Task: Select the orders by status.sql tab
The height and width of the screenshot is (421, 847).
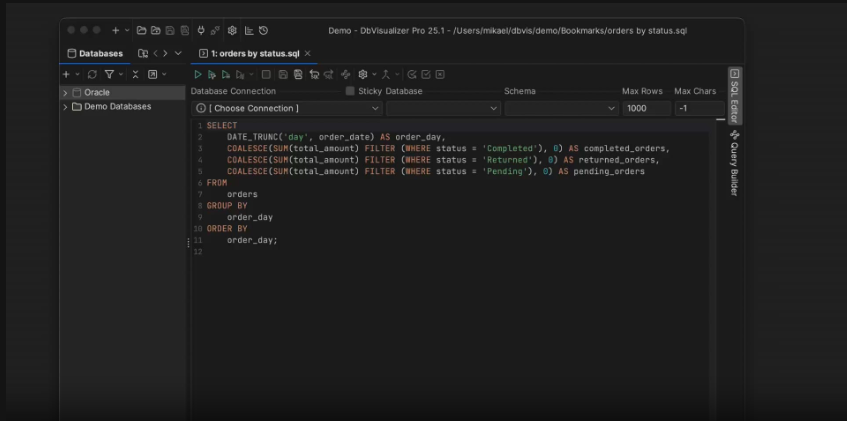Action: click(254, 53)
